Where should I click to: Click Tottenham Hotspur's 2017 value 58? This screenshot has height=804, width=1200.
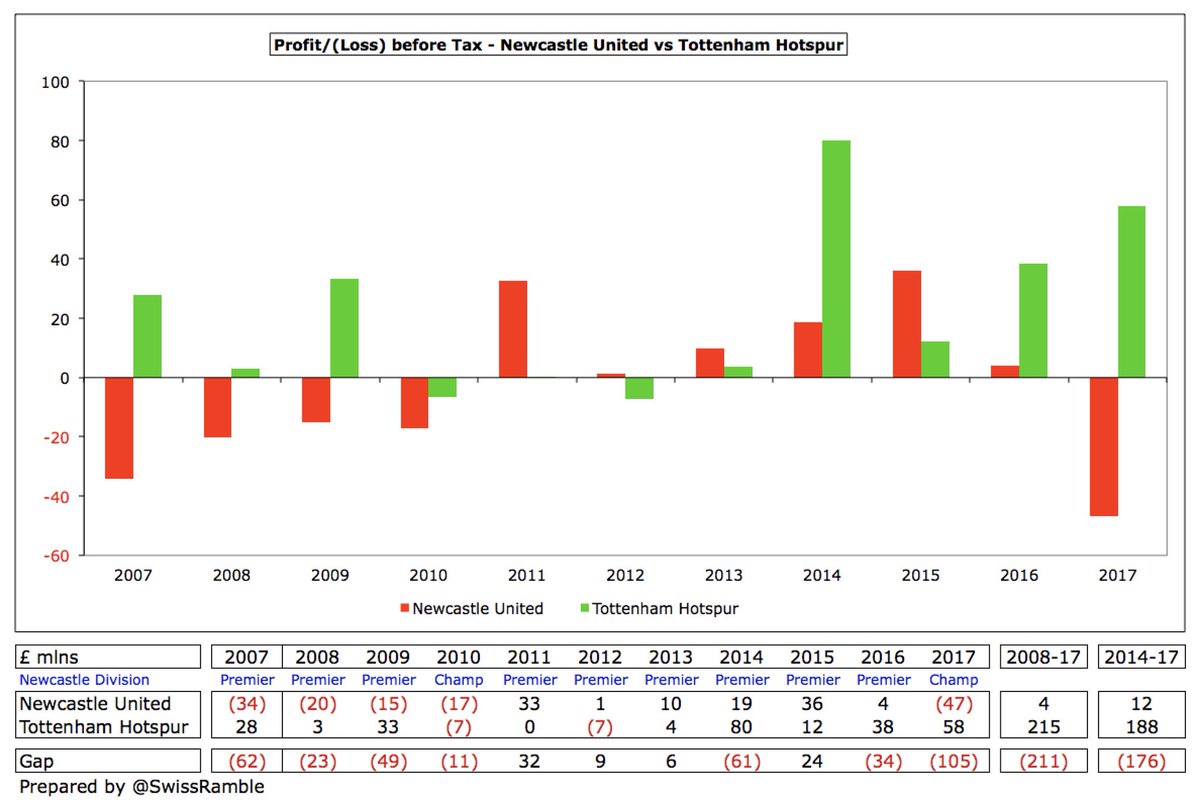click(x=952, y=727)
